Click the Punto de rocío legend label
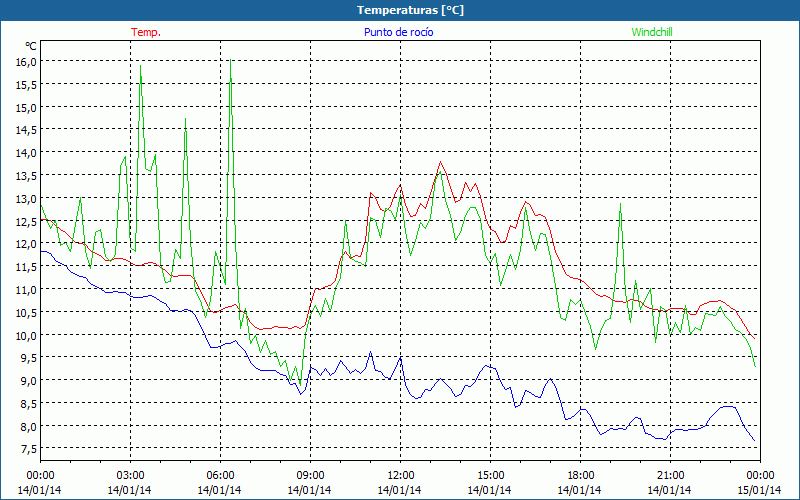This screenshot has height=500, width=800. coord(398,32)
